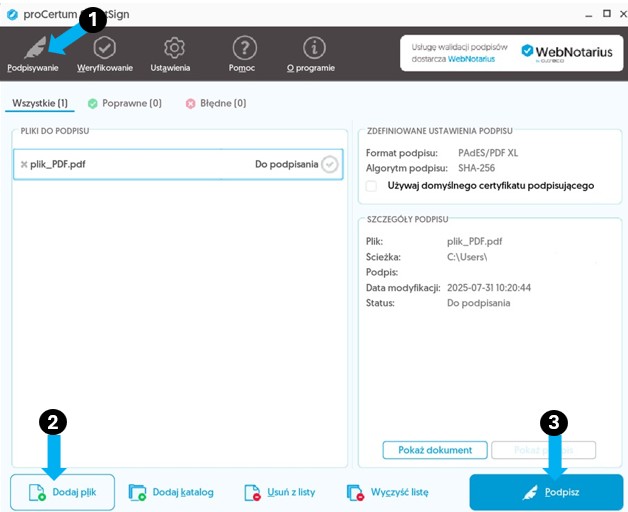Click the C:\Users\ path value
Image resolution: width=628 pixels, height=512 pixels.
tap(467, 257)
